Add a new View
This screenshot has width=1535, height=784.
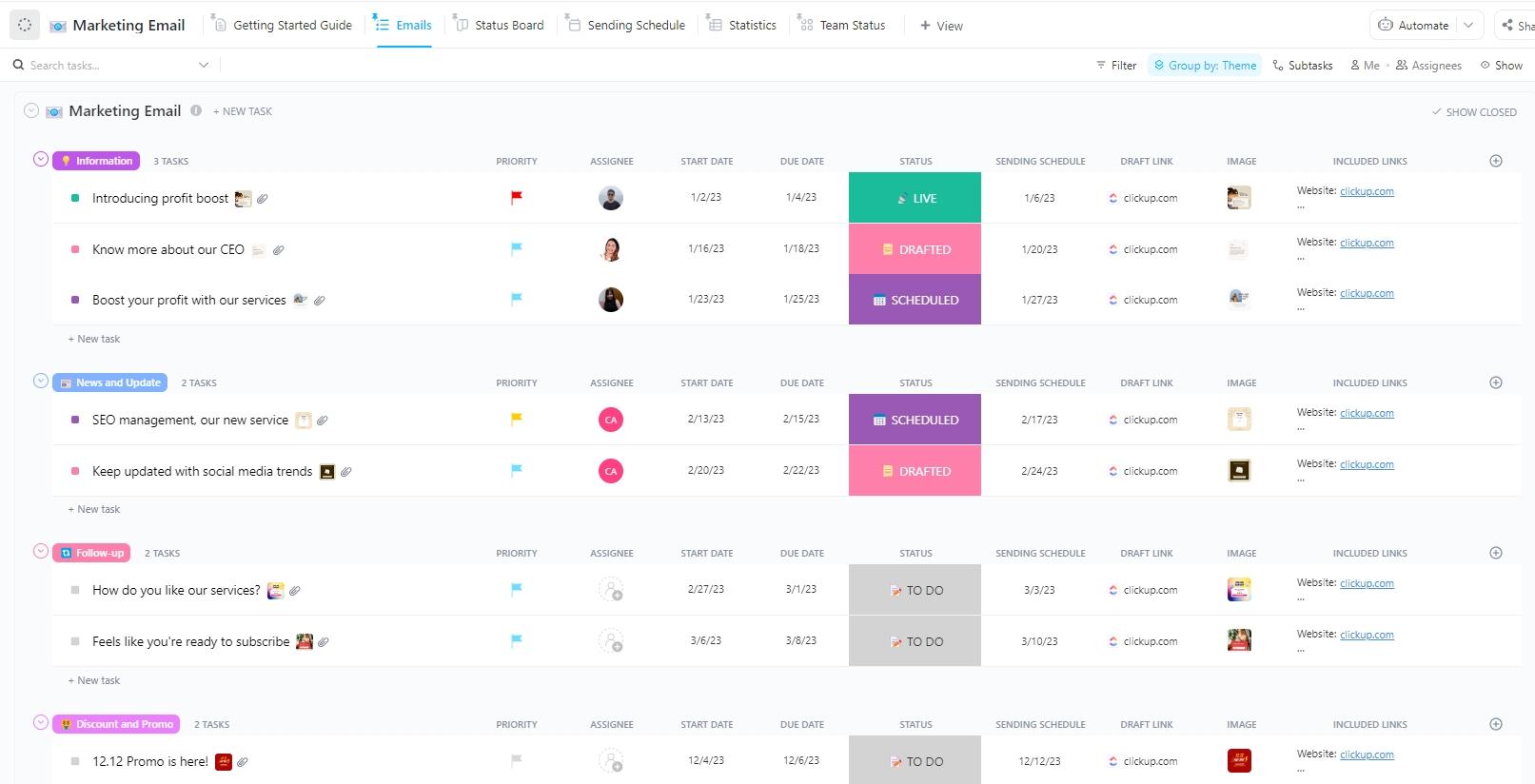941,26
